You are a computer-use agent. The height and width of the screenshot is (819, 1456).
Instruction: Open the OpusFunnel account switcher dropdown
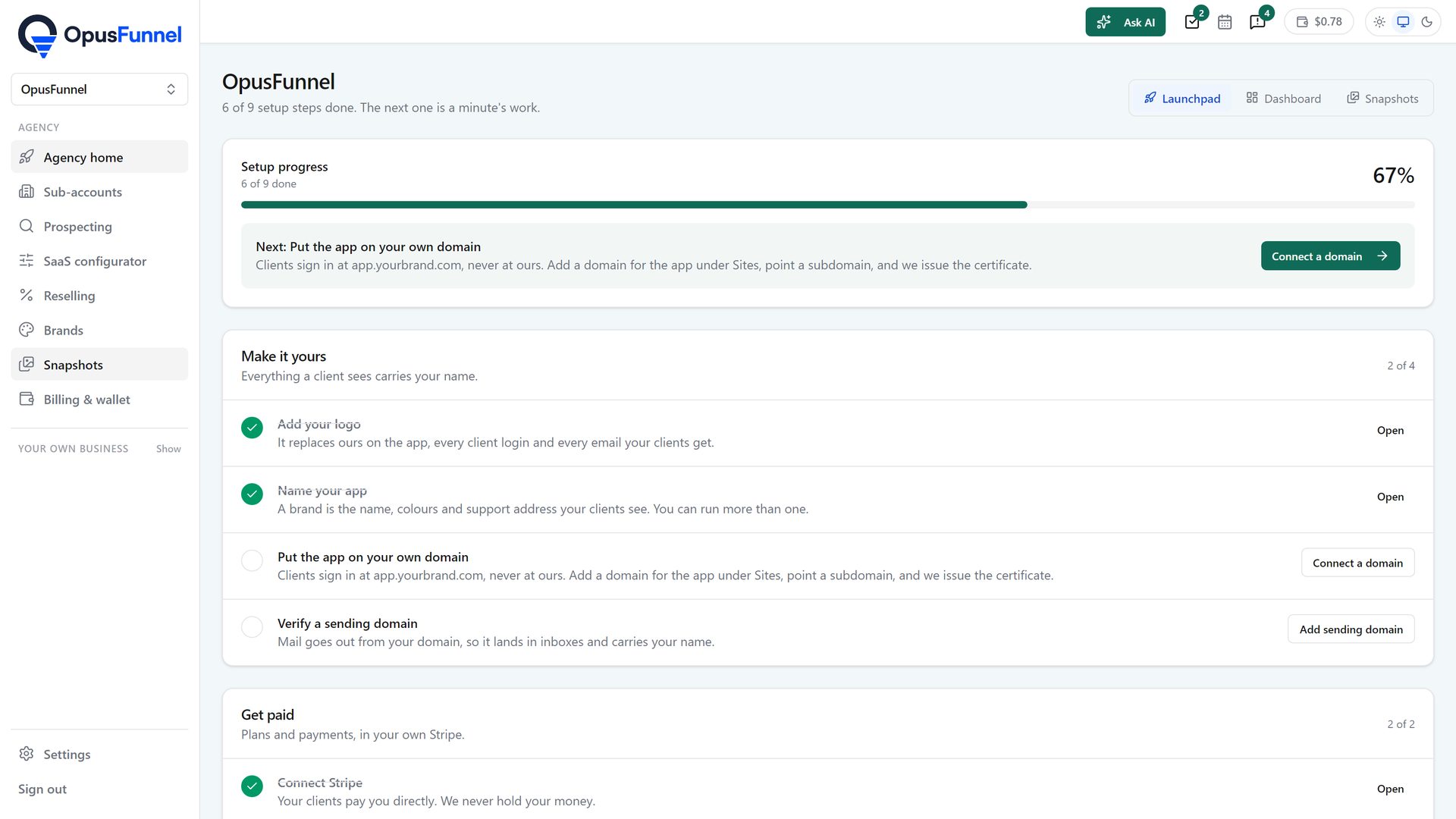[x=99, y=89]
